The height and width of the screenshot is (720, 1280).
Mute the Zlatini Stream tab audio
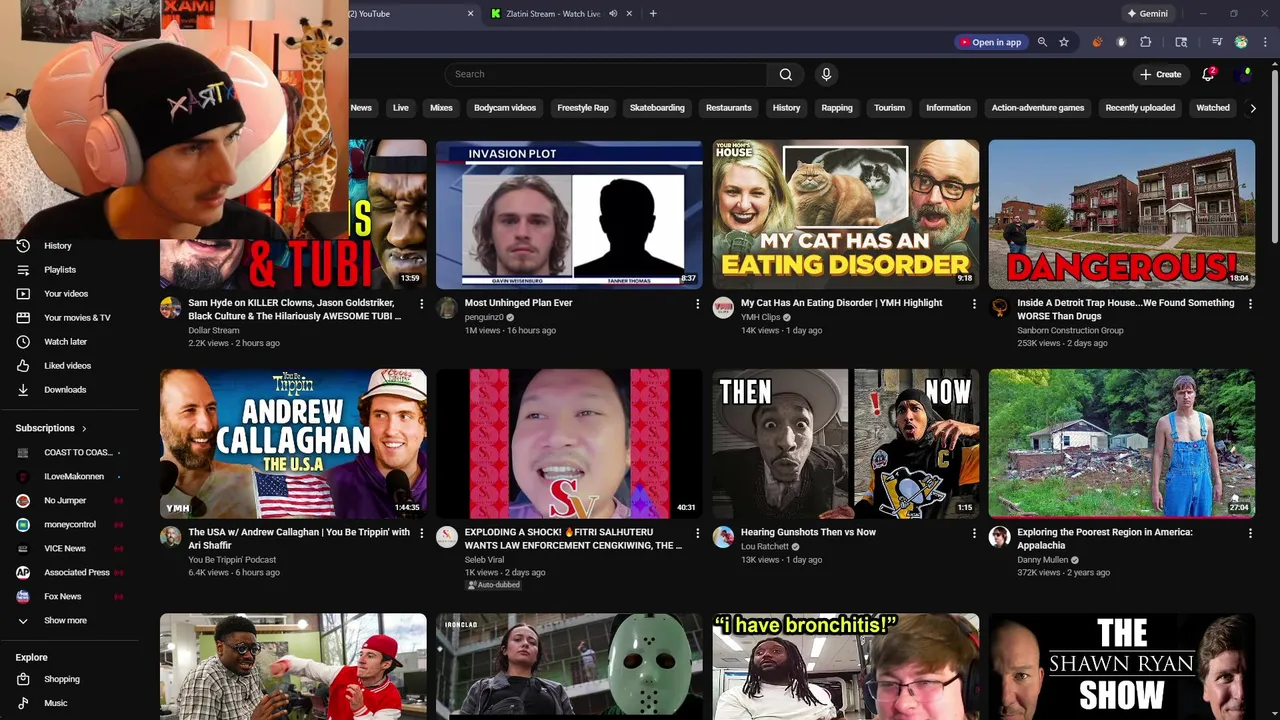point(613,14)
